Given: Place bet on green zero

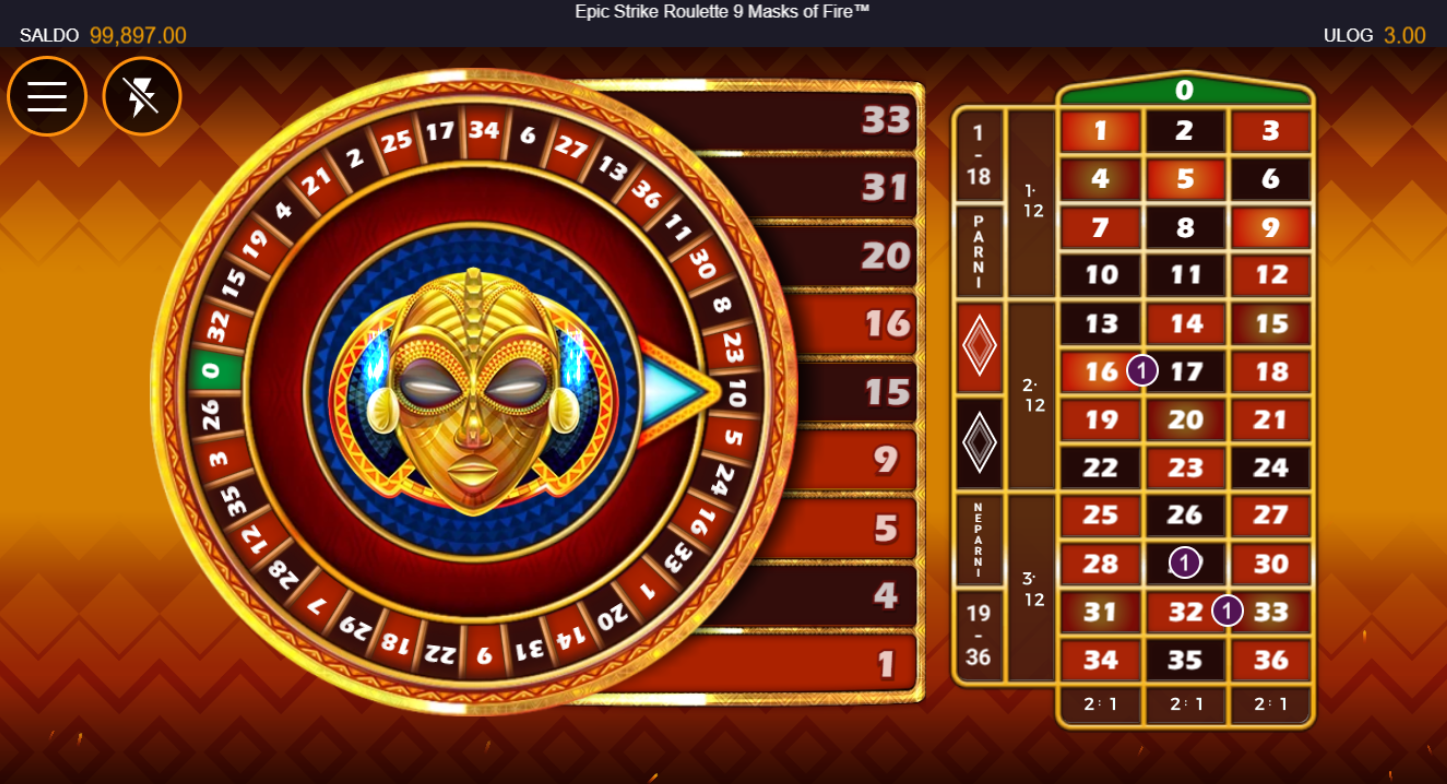Looking at the screenshot, I should (x=1185, y=91).
